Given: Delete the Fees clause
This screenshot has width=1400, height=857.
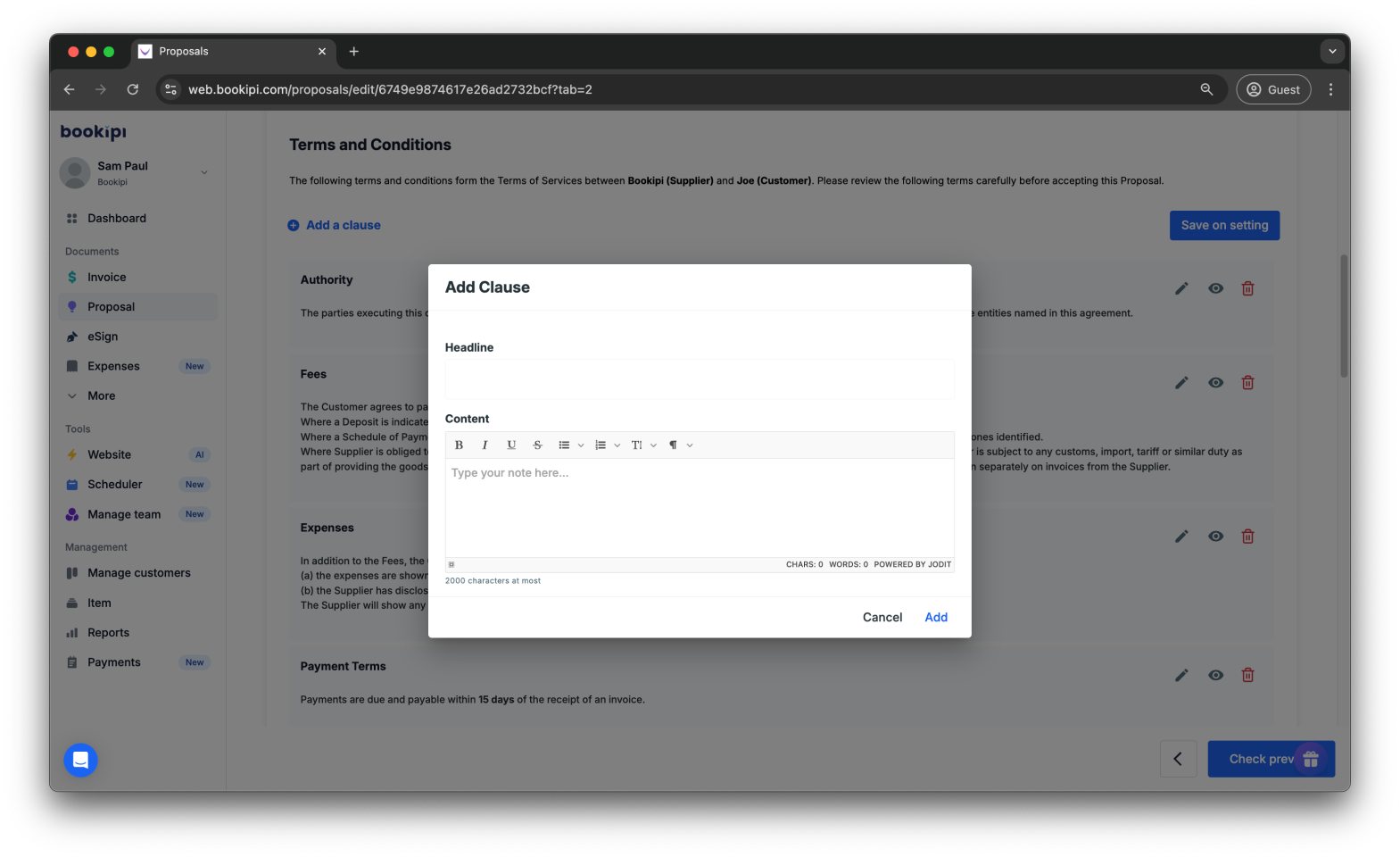Looking at the screenshot, I should (1248, 383).
